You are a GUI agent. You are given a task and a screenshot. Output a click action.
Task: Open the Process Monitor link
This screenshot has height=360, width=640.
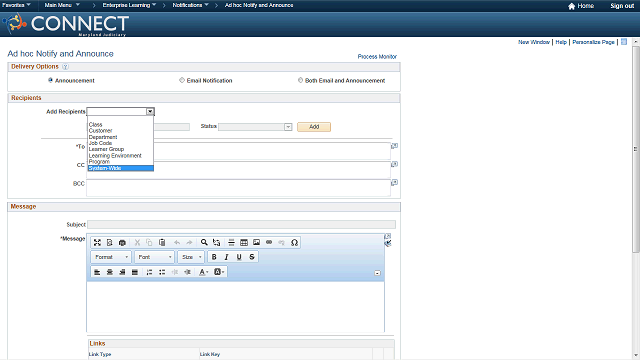[x=377, y=57]
